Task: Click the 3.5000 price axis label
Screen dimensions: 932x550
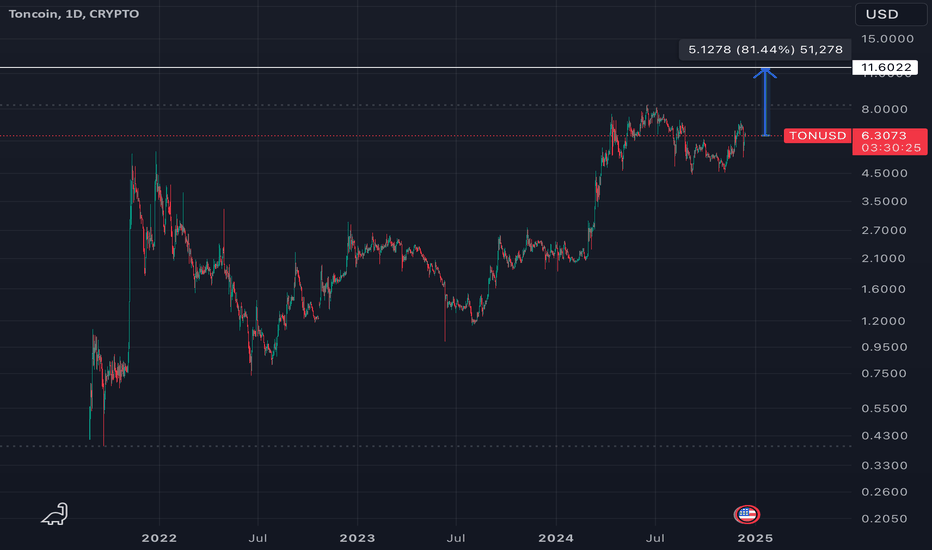Action: [x=884, y=202]
